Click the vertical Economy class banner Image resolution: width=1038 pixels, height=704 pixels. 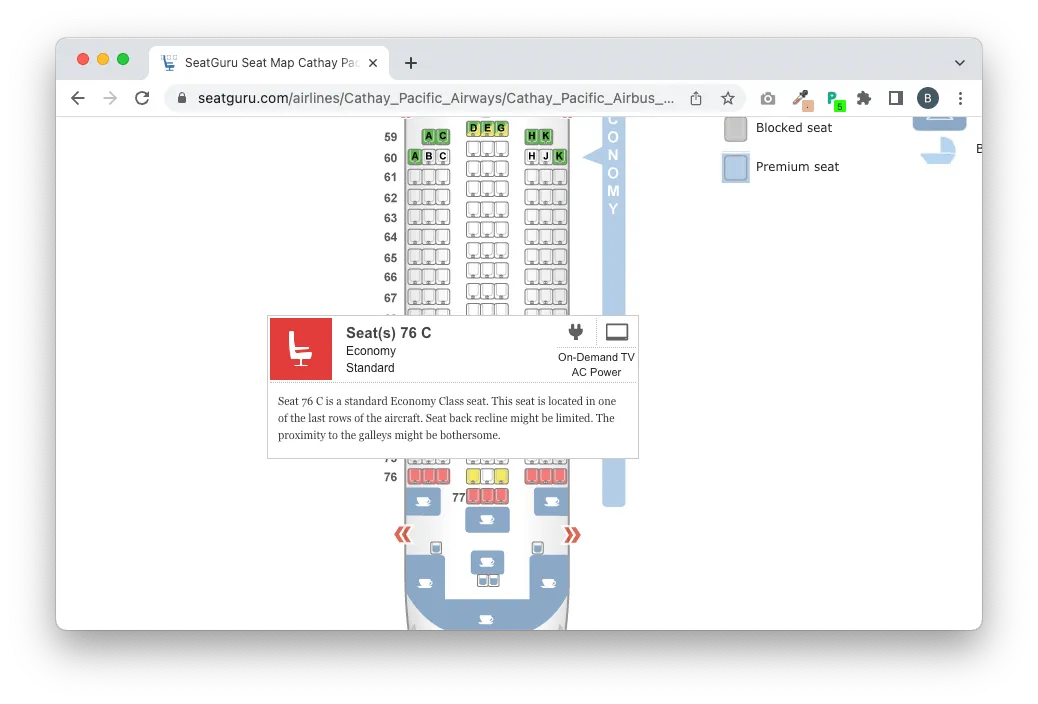614,311
